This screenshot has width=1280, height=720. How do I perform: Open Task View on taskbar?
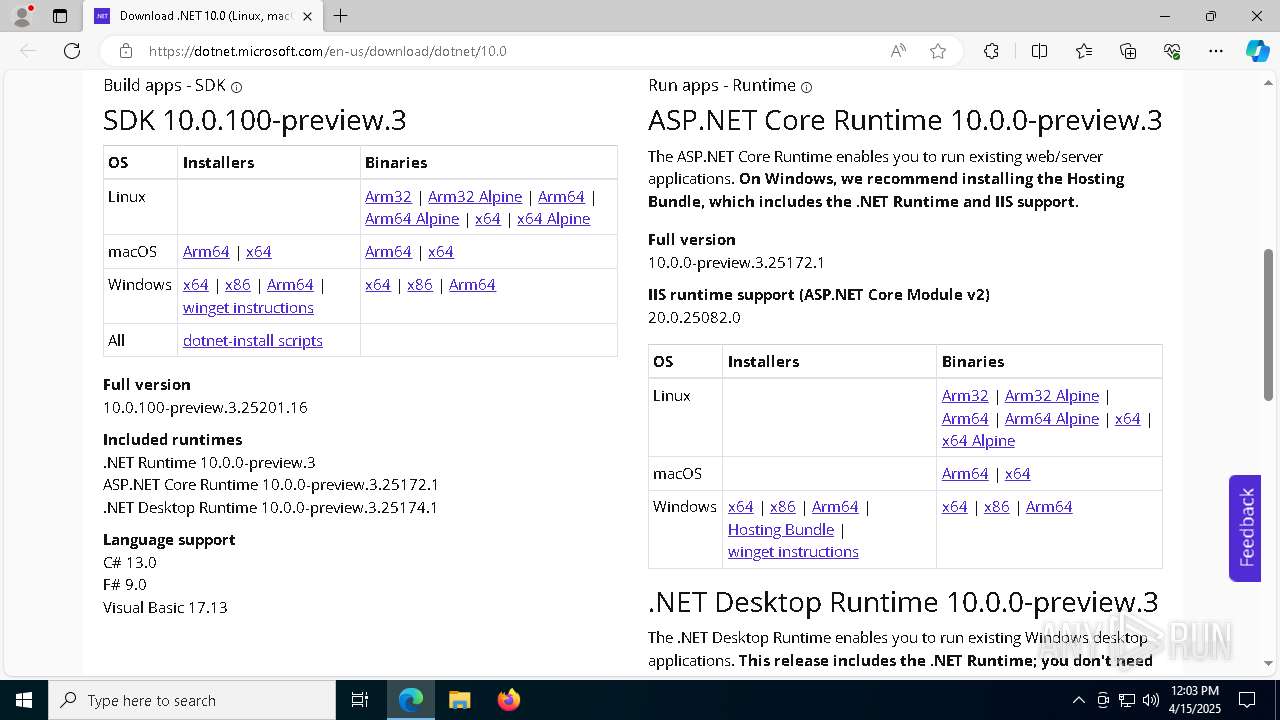pyautogui.click(x=360, y=700)
